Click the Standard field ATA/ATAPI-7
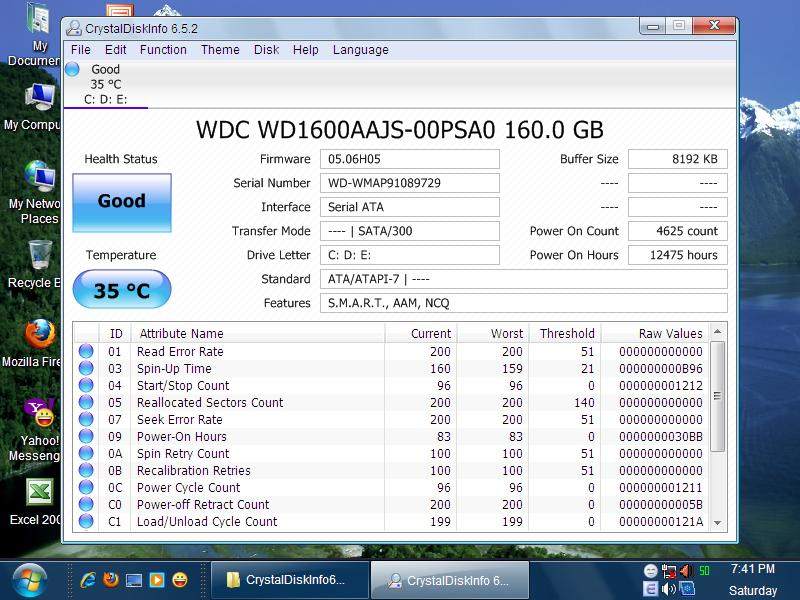 [x=523, y=279]
